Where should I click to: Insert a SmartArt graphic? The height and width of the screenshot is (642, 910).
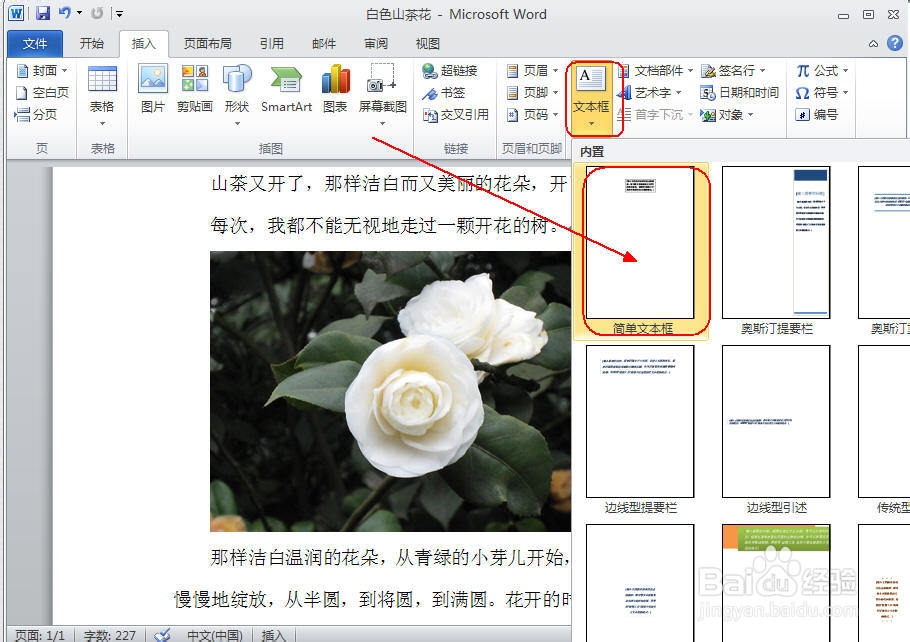click(286, 89)
